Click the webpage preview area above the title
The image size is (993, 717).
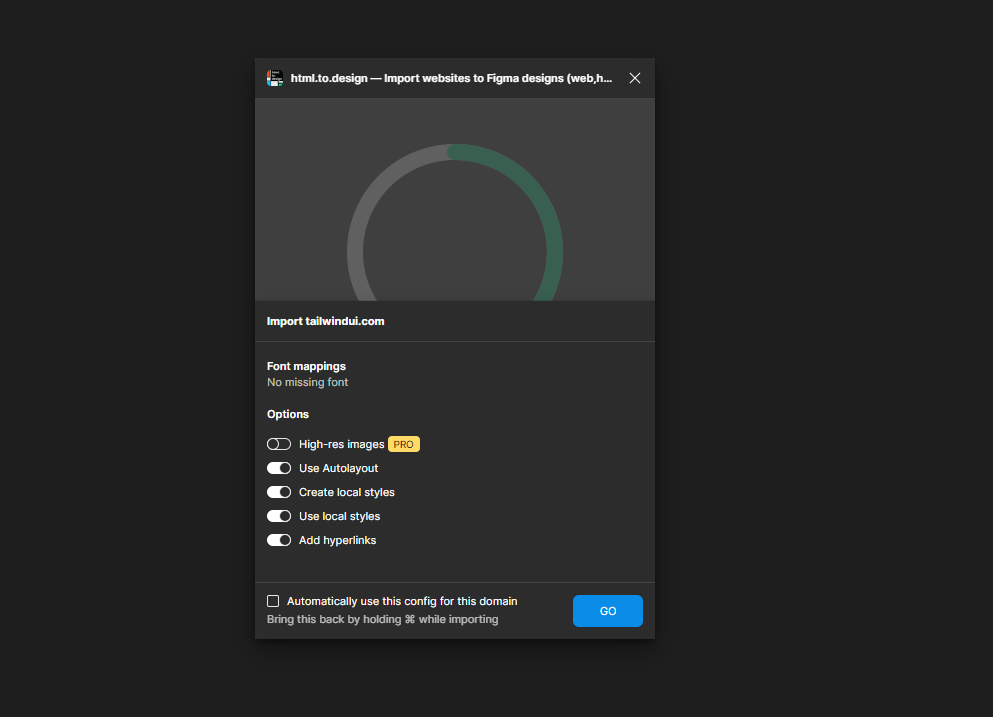click(455, 200)
